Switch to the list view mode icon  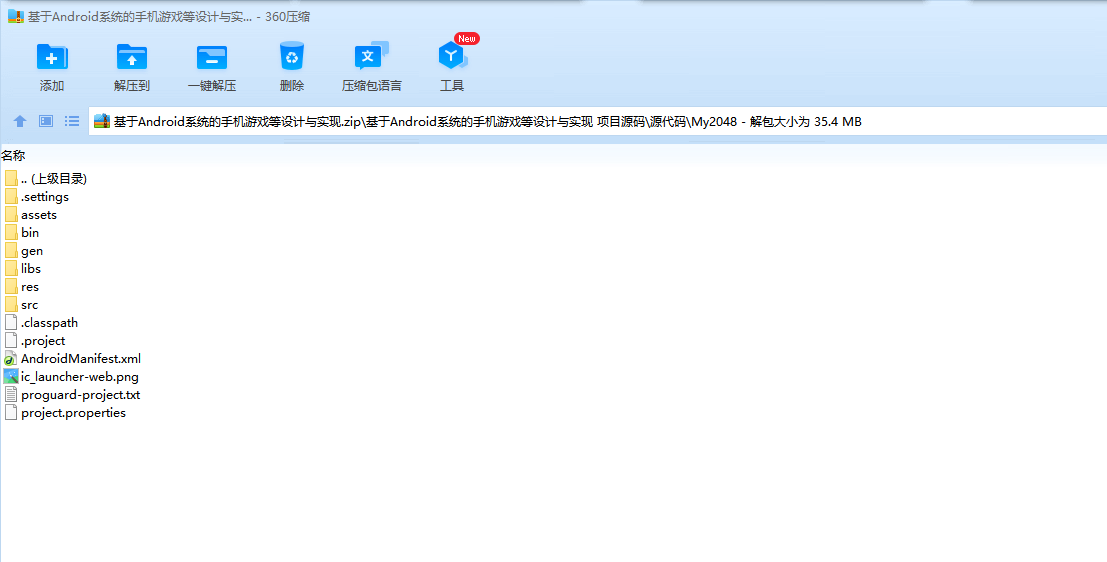72,121
